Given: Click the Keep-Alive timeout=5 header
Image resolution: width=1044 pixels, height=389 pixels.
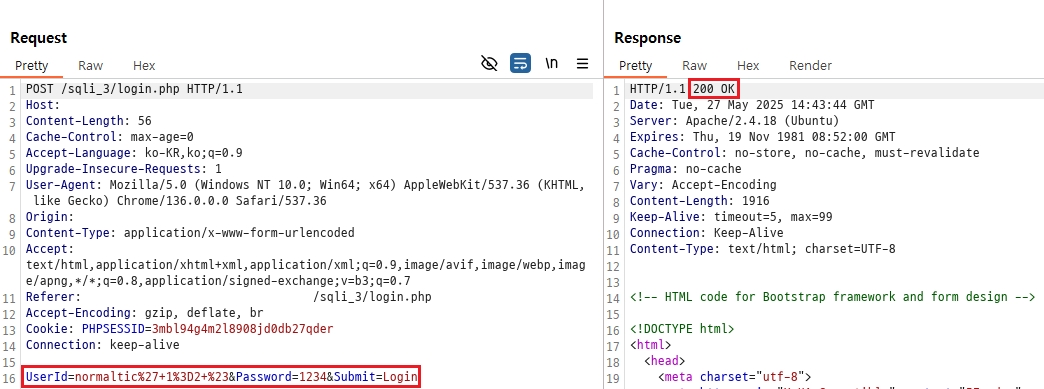Looking at the screenshot, I should [730, 216].
